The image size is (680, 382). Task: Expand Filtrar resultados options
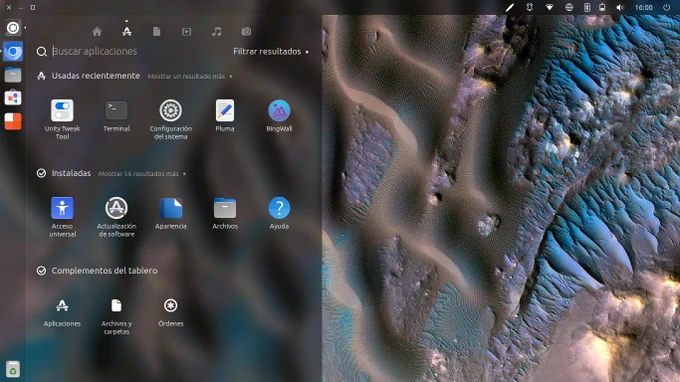click(x=271, y=52)
